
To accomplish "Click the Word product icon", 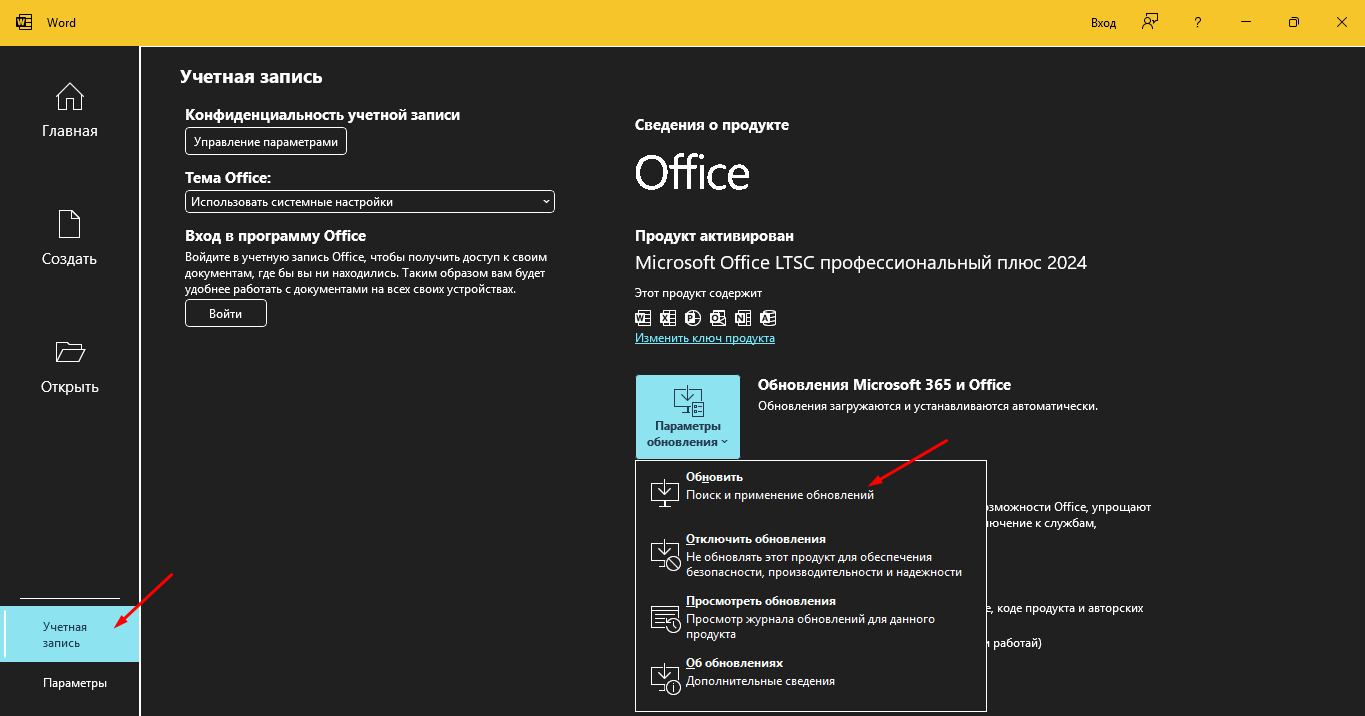I will pyautogui.click(x=643, y=318).
